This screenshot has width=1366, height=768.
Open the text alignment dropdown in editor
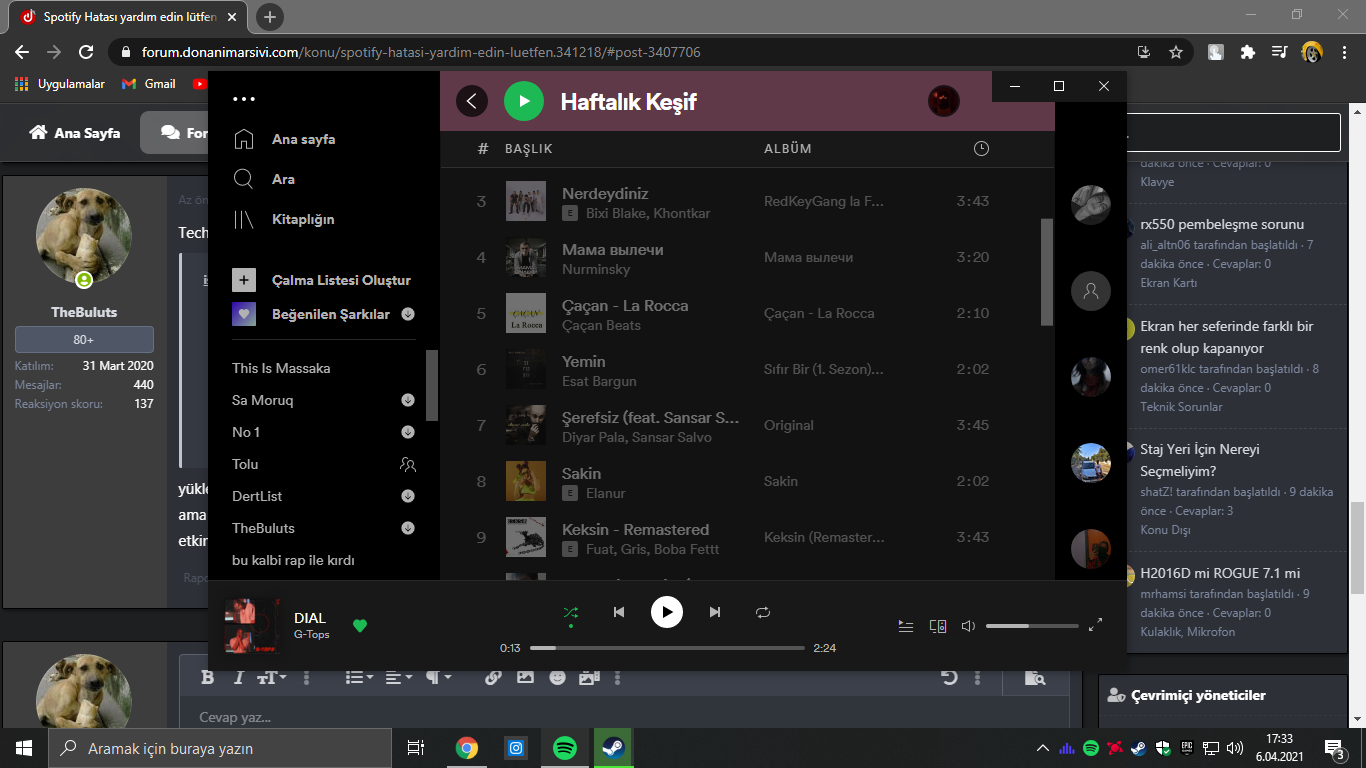[x=399, y=678]
